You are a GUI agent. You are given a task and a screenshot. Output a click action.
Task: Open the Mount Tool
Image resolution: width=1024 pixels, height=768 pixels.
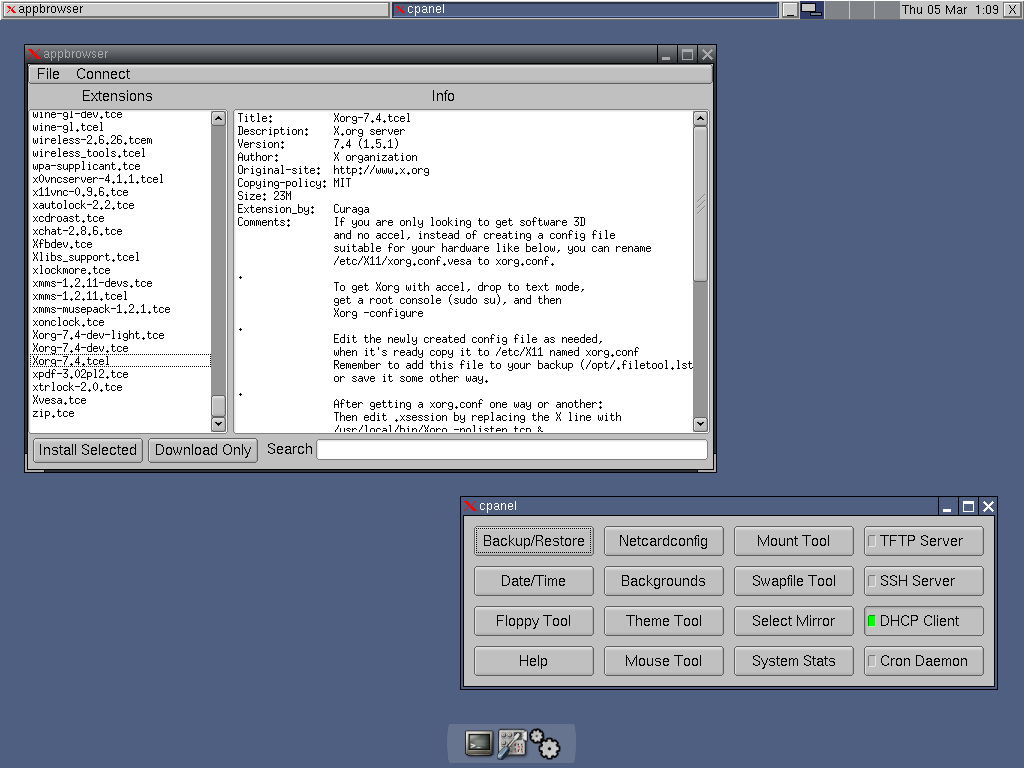click(x=793, y=541)
